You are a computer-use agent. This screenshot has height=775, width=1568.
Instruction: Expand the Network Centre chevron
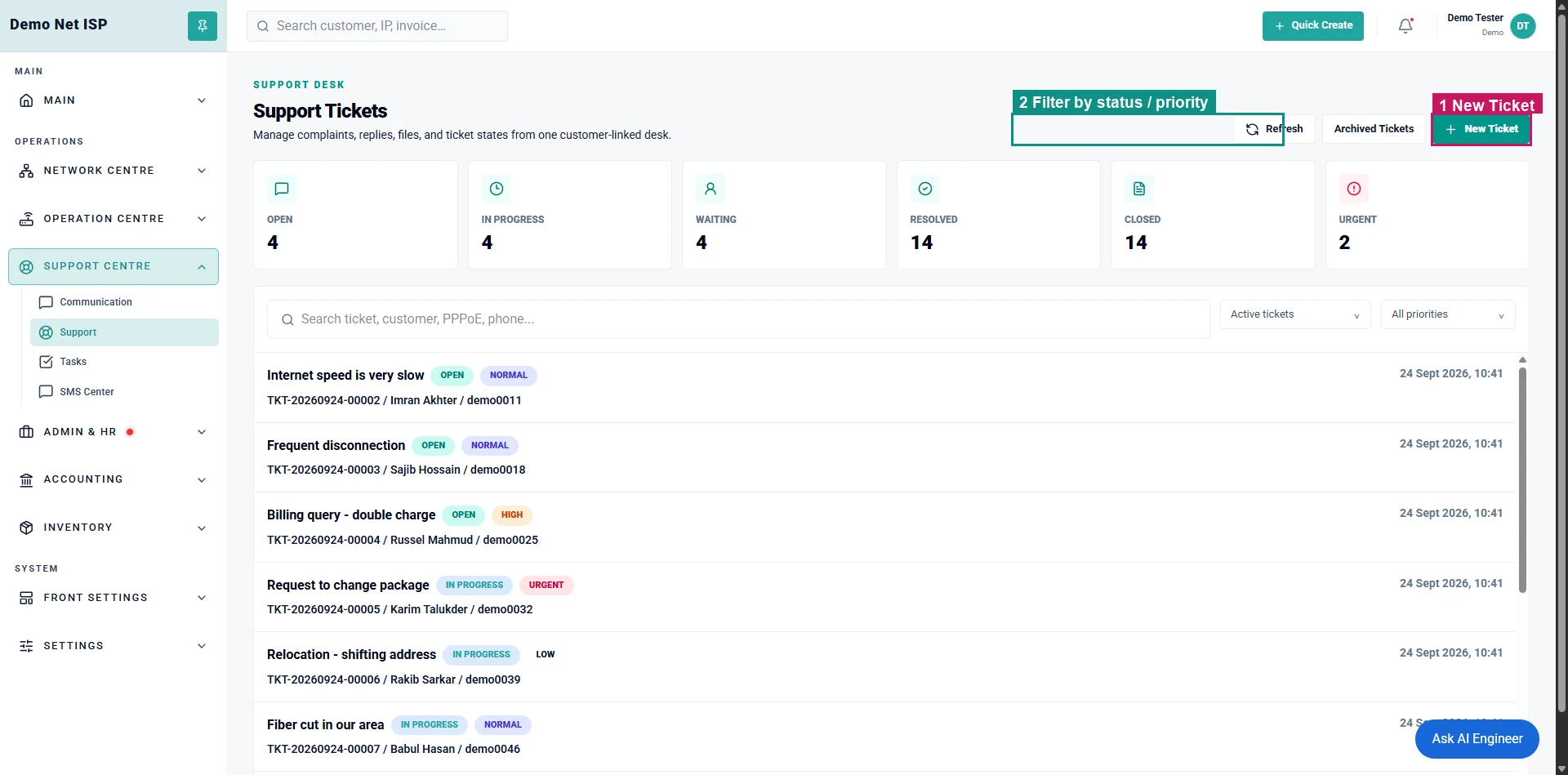point(202,171)
